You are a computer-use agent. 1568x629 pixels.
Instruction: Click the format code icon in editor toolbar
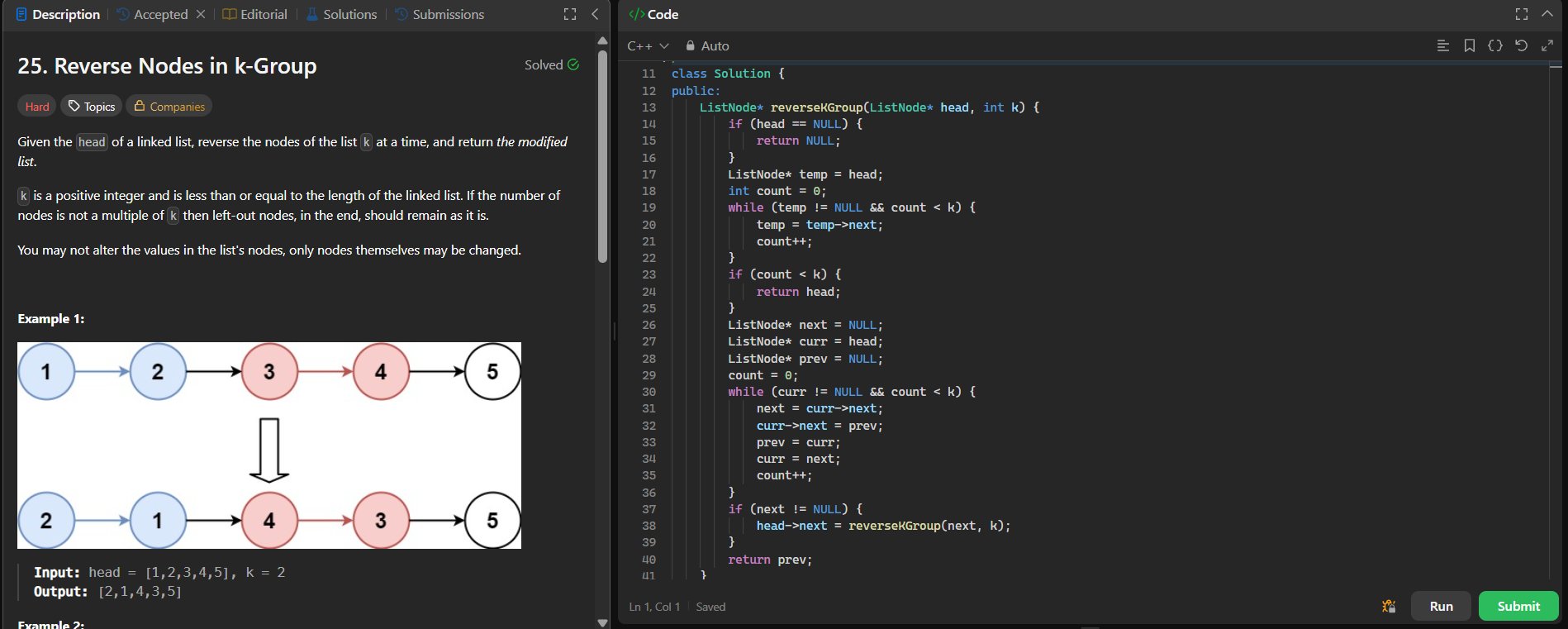[1443, 46]
